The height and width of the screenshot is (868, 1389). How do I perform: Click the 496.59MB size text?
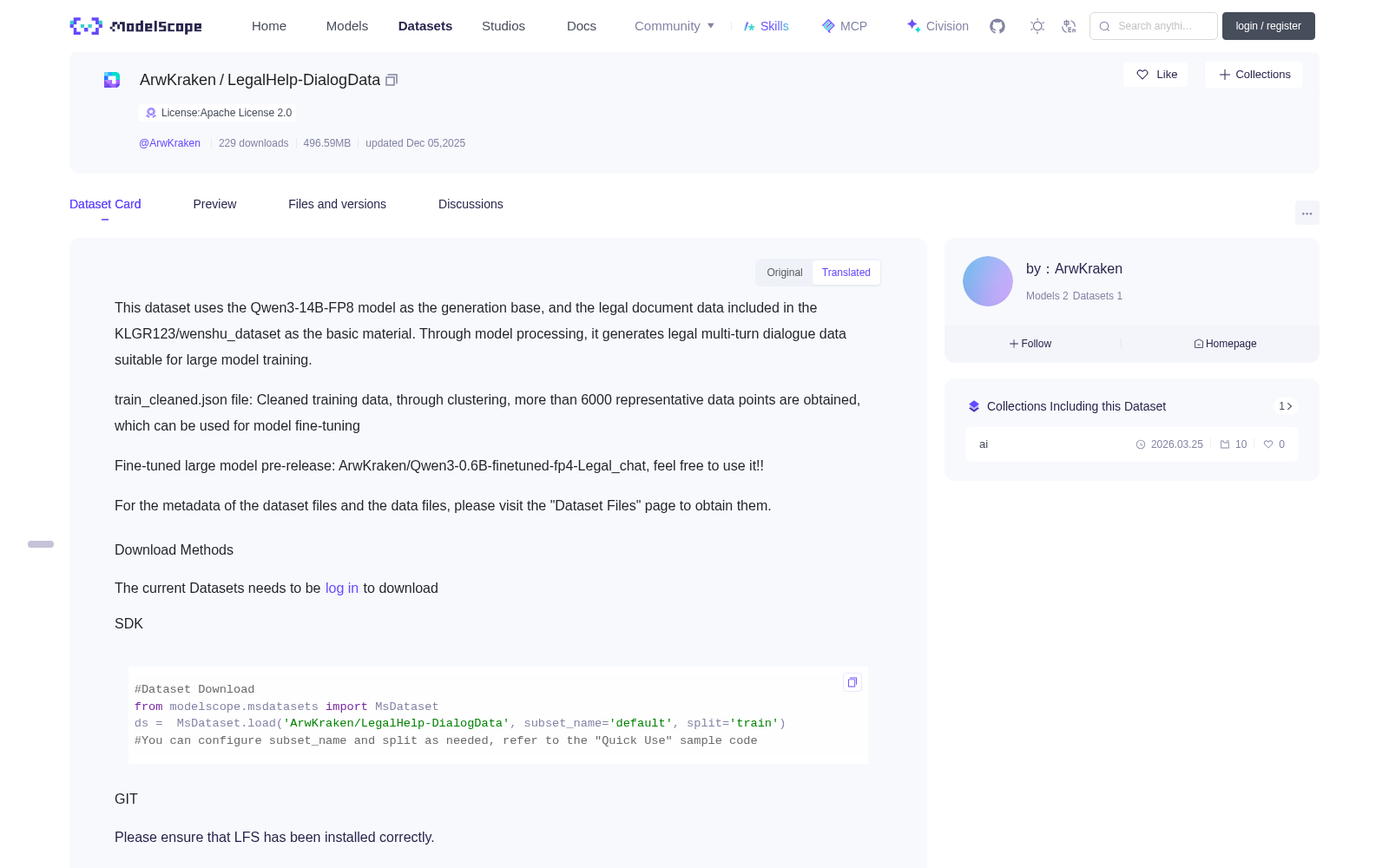pos(327,143)
